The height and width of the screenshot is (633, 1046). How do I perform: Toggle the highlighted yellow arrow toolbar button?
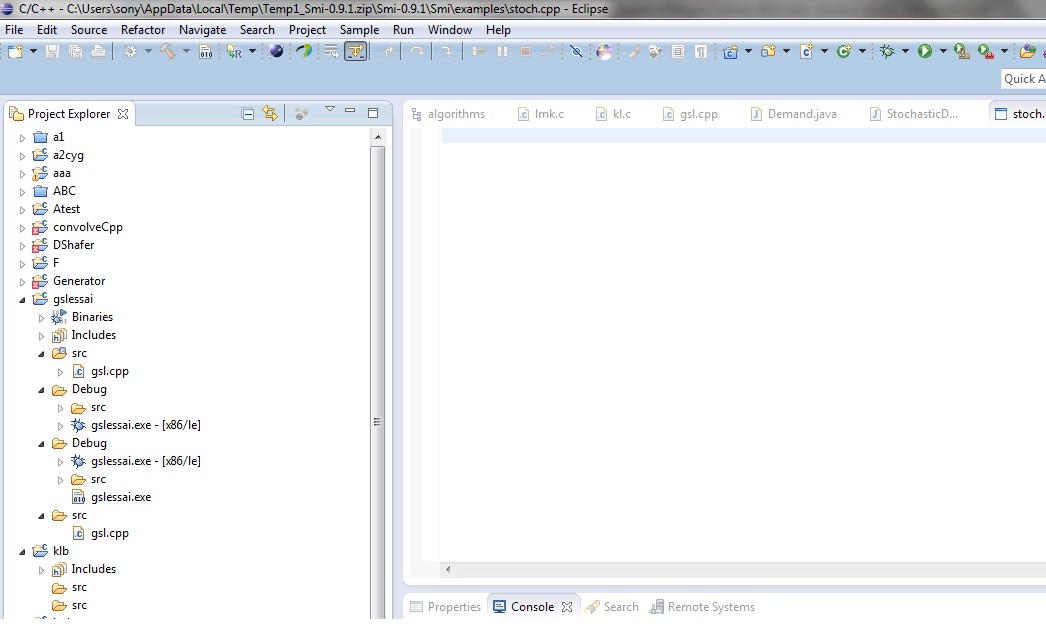pyautogui.click(x=356, y=51)
